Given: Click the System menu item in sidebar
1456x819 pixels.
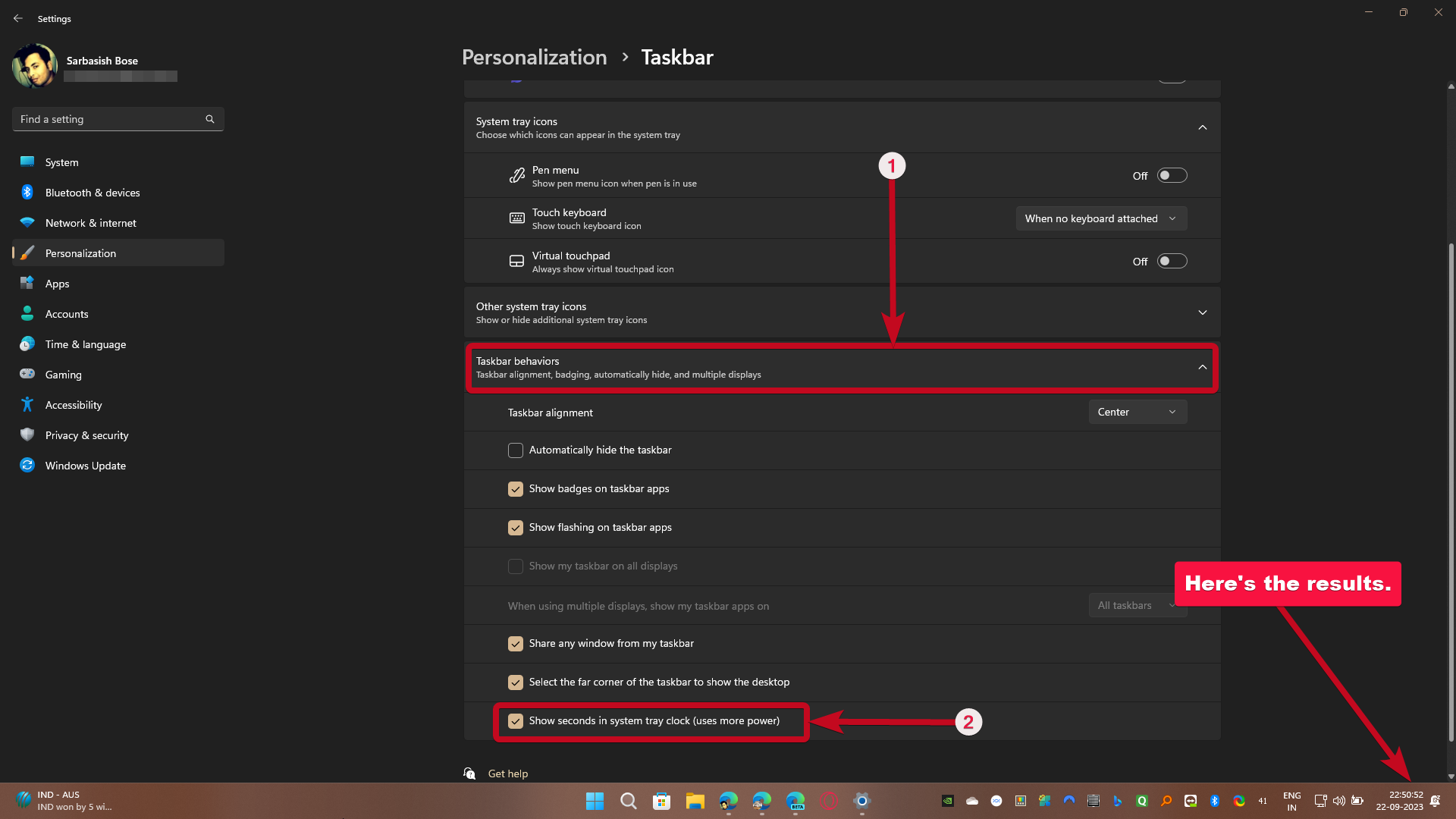Looking at the screenshot, I should (x=61, y=161).
